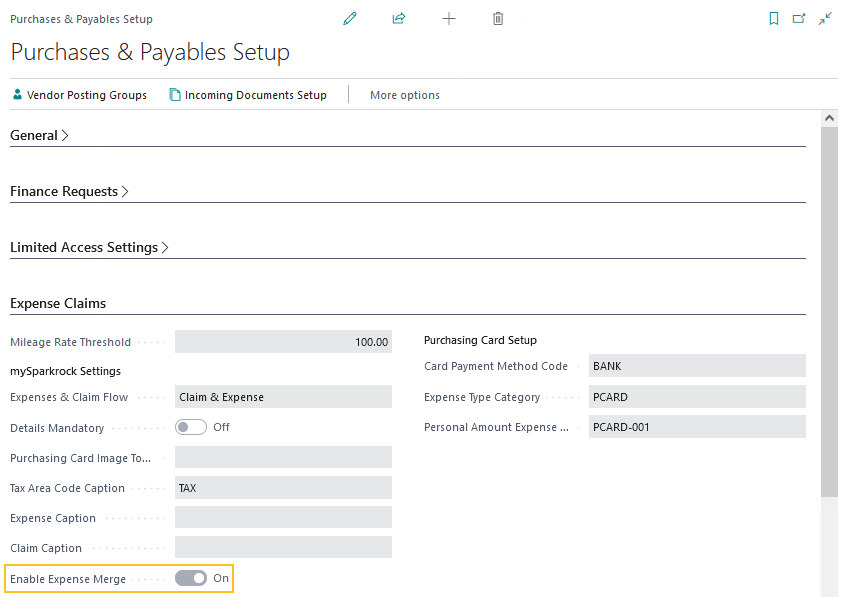The image size is (849, 597).
Task: Open page in new window icon
Action: (x=798, y=18)
